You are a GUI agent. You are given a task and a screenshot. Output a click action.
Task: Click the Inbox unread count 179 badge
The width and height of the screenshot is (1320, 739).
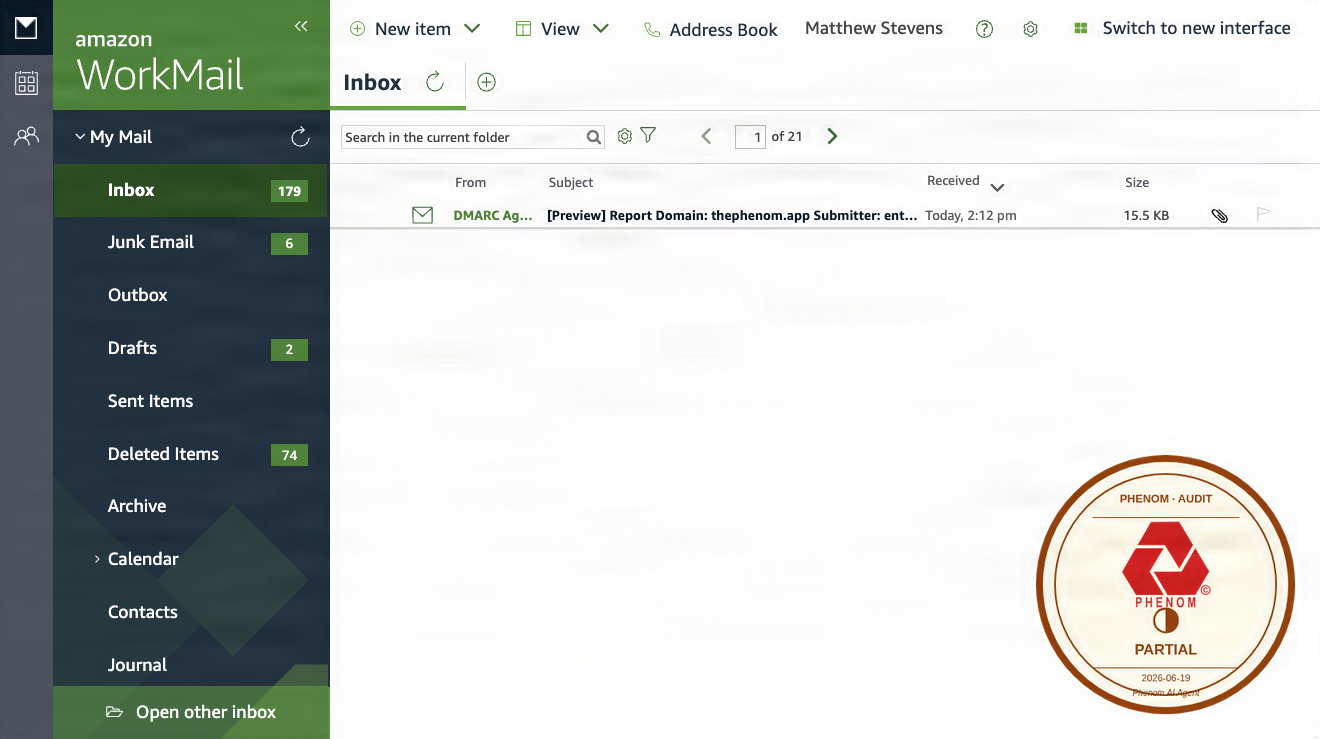pyautogui.click(x=289, y=191)
